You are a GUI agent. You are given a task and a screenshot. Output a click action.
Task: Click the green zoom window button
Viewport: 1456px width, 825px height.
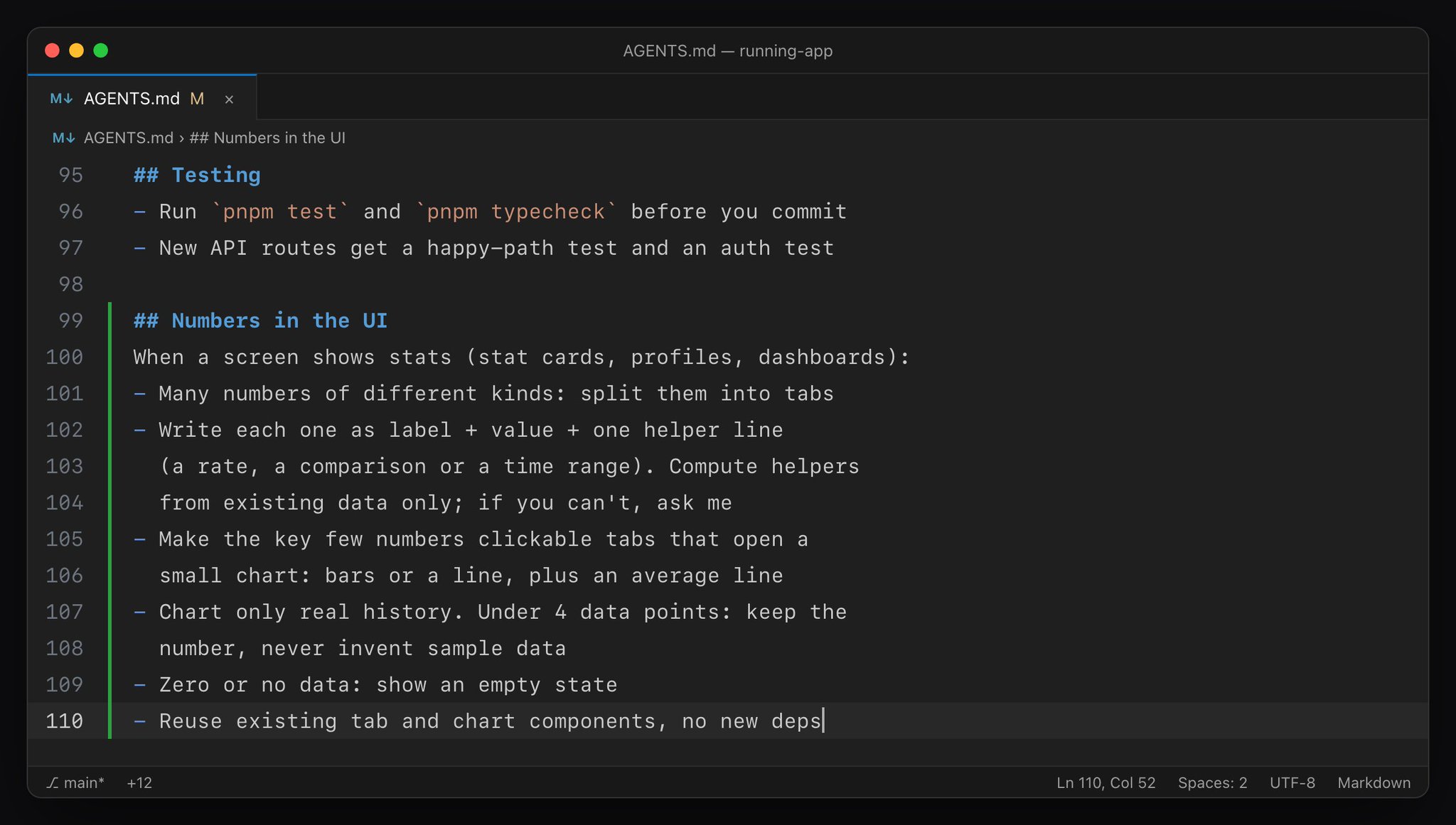coord(101,50)
